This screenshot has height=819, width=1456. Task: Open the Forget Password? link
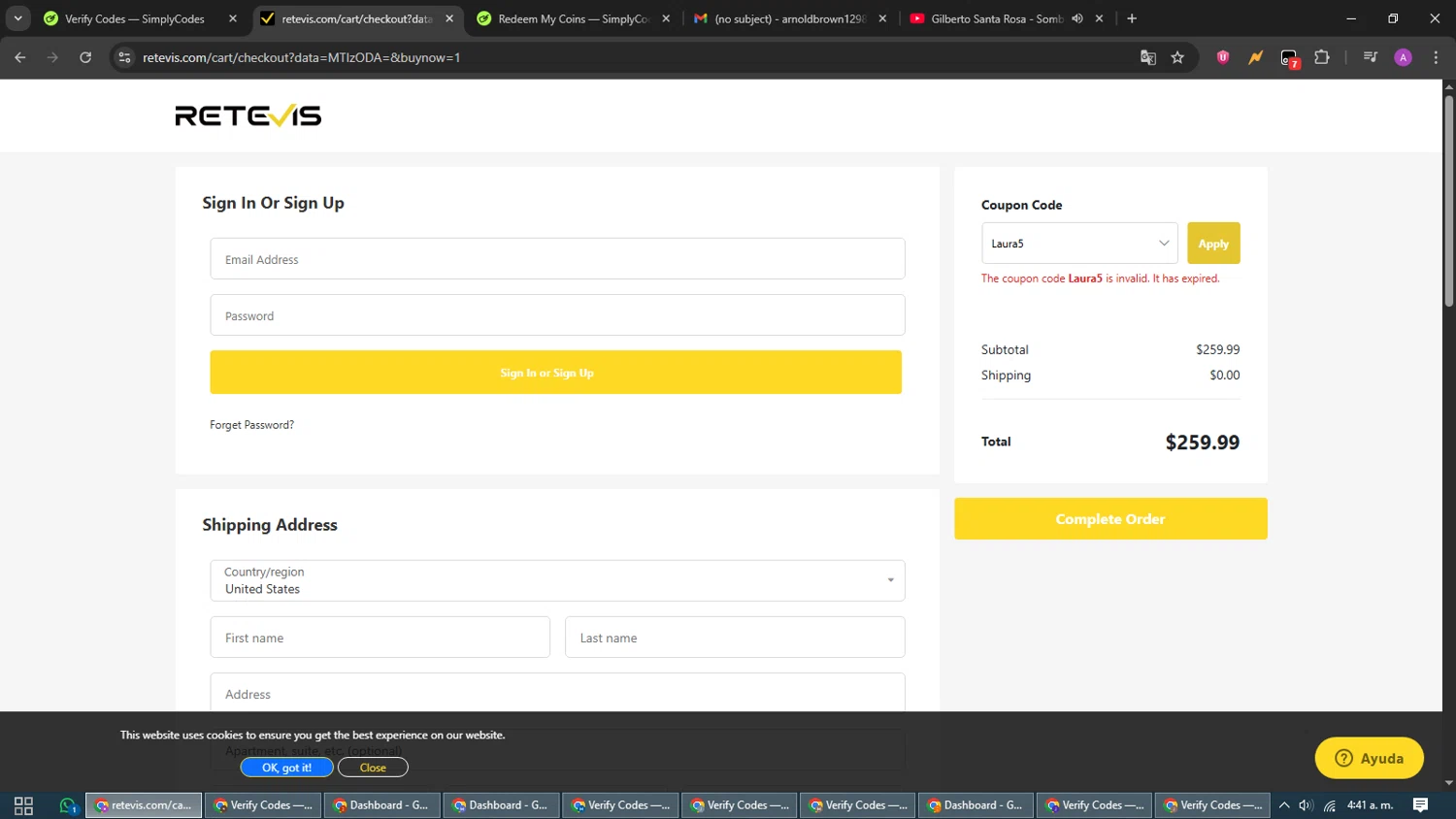pyautogui.click(x=251, y=425)
